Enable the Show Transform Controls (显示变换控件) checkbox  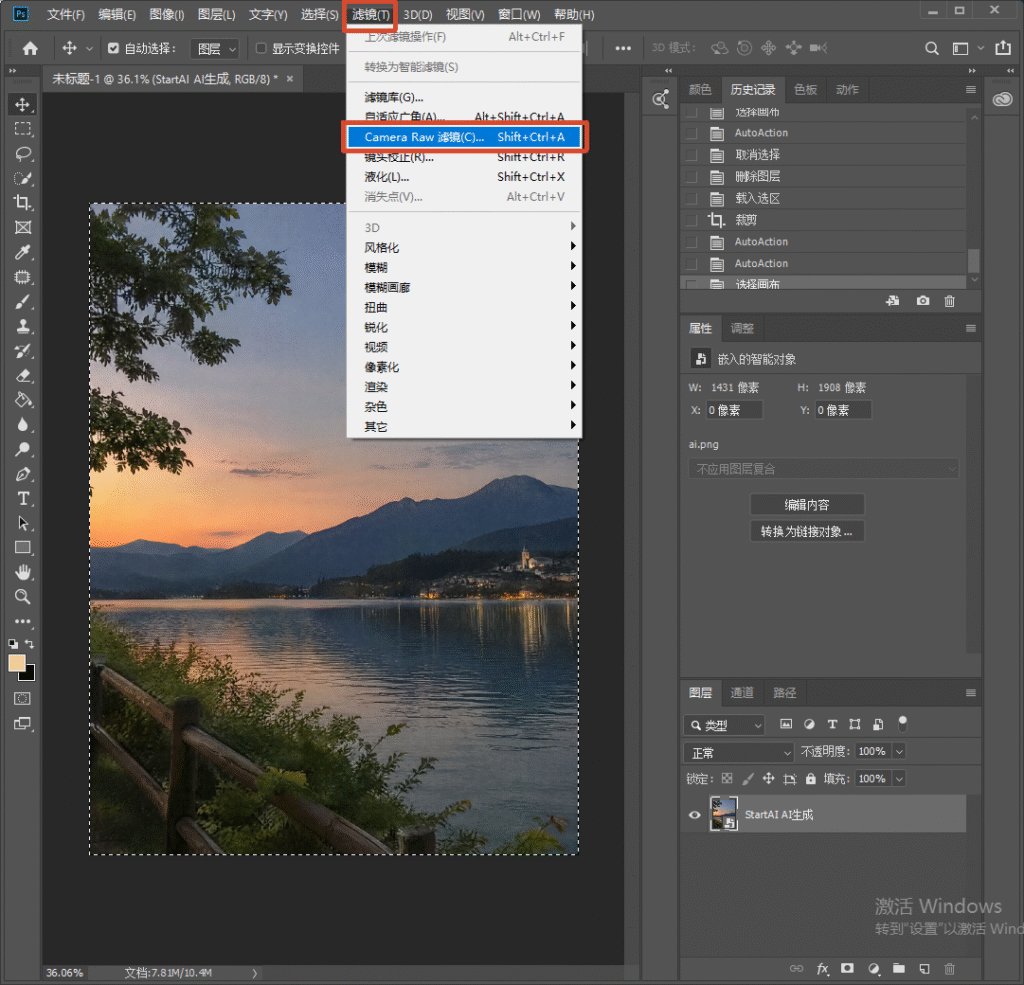tap(261, 48)
